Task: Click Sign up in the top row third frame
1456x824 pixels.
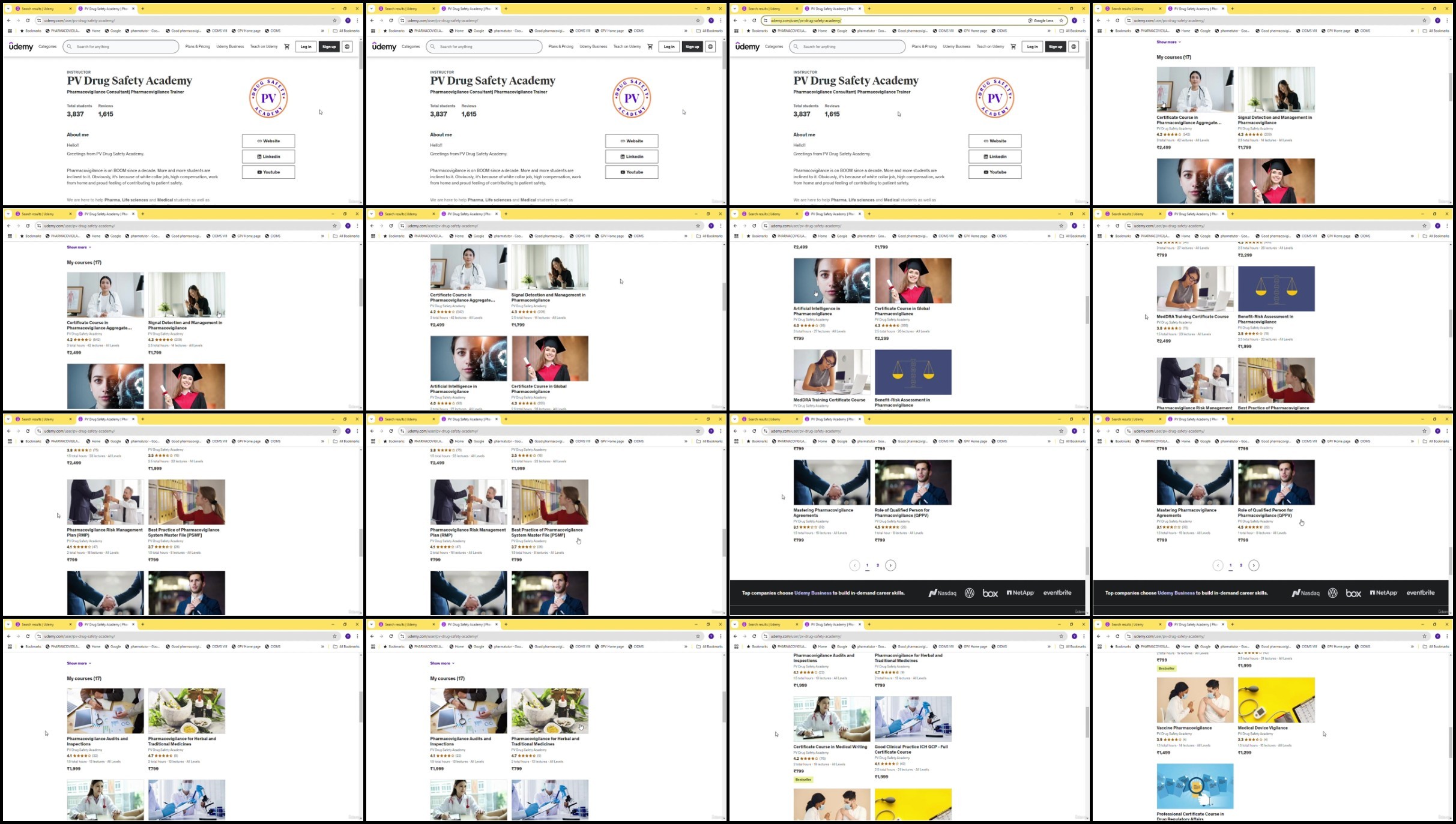Action: [x=1056, y=47]
